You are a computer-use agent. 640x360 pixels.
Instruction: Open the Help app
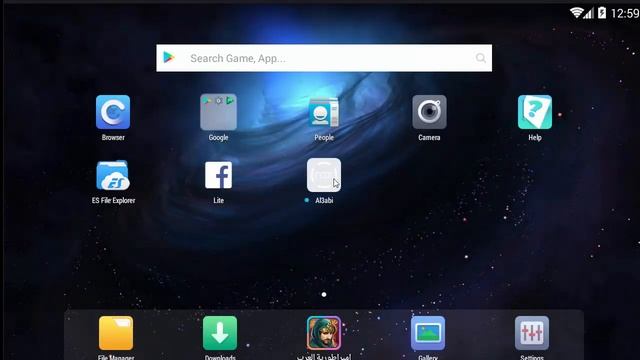(x=535, y=112)
